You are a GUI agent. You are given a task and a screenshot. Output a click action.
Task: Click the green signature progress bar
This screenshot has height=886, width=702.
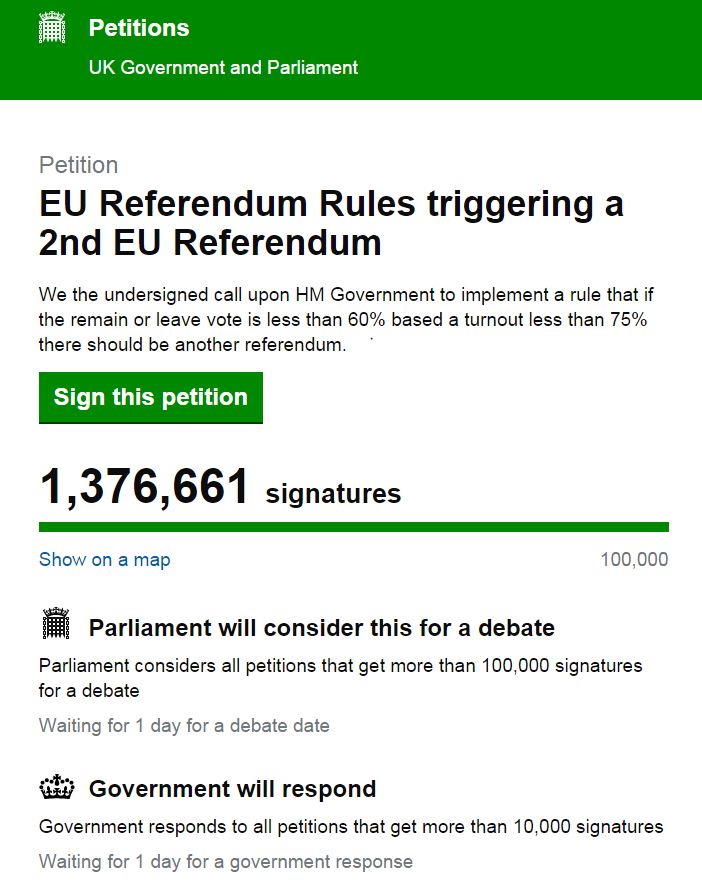pyautogui.click(x=353, y=527)
